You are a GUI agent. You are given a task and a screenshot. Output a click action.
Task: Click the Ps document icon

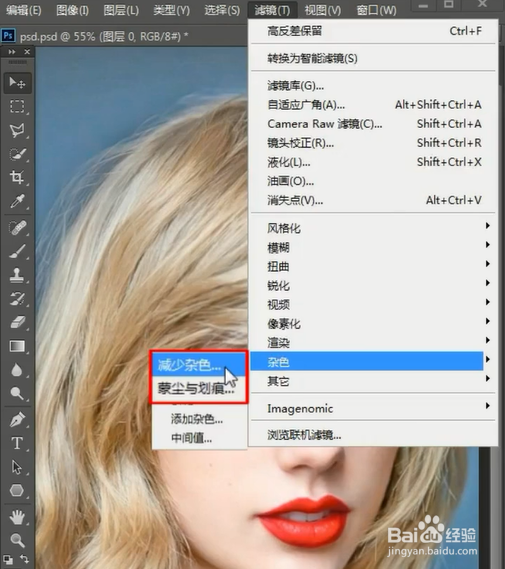coord(8,36)
